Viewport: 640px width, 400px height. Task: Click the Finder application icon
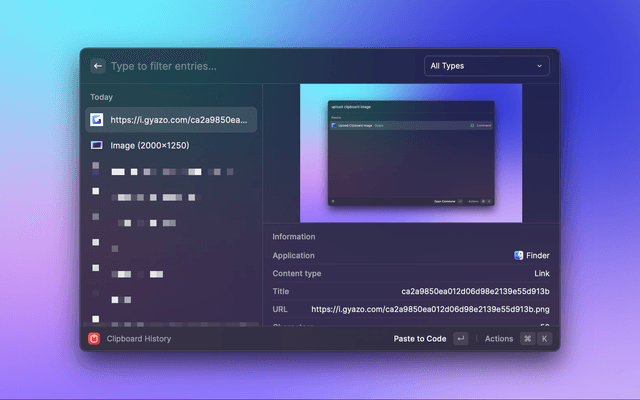pyautogui.click(x=519, y=255)
